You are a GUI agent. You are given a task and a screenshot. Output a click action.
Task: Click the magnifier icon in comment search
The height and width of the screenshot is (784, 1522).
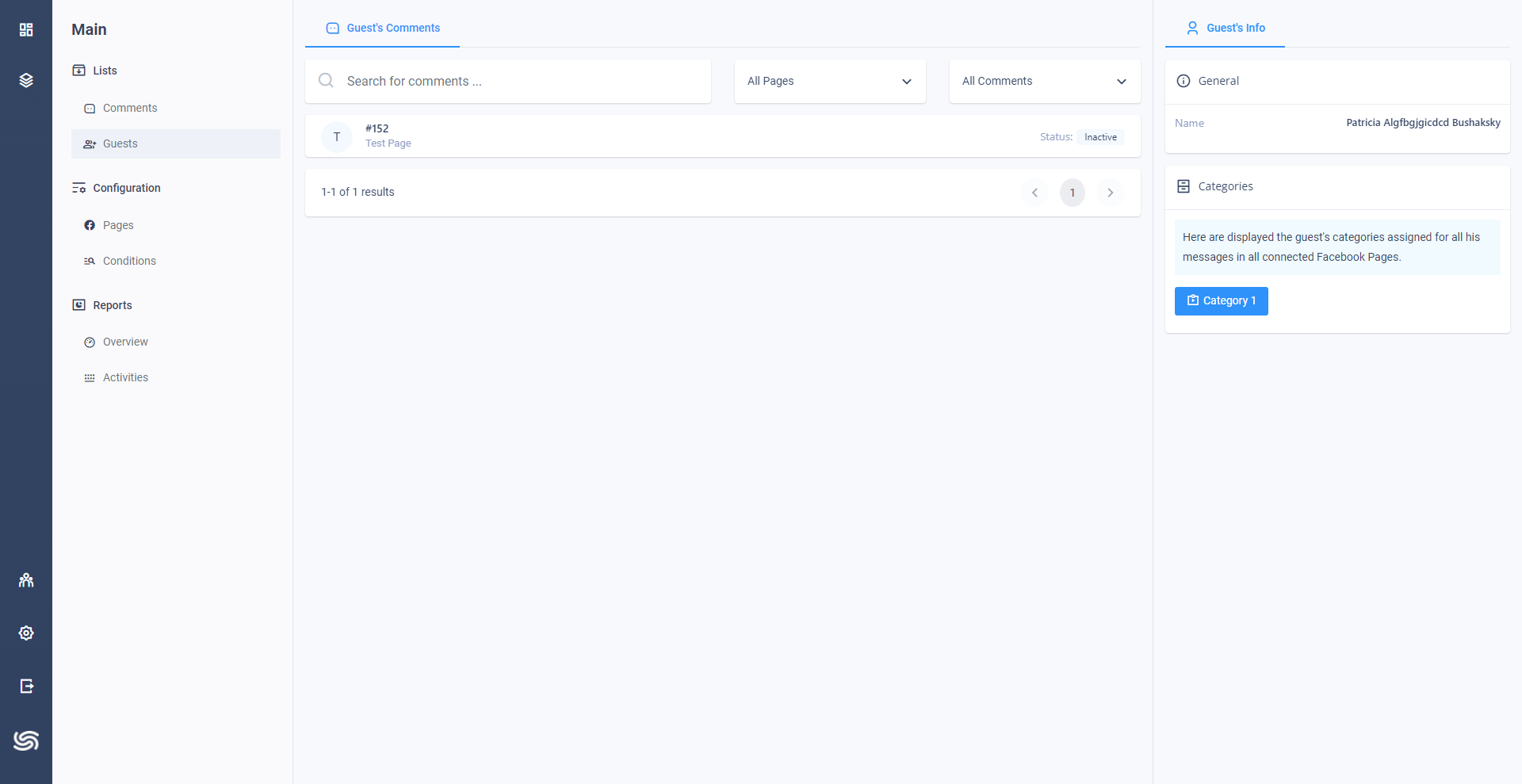coord(326,80)
